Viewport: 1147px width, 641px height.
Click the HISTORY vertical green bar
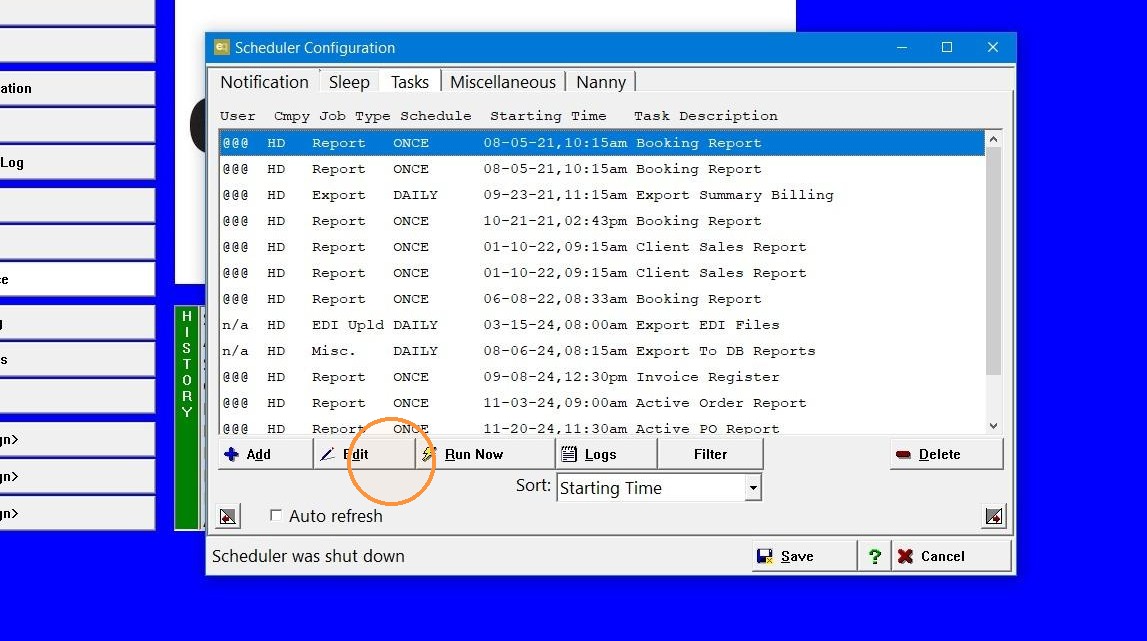[x=187, y=418]
